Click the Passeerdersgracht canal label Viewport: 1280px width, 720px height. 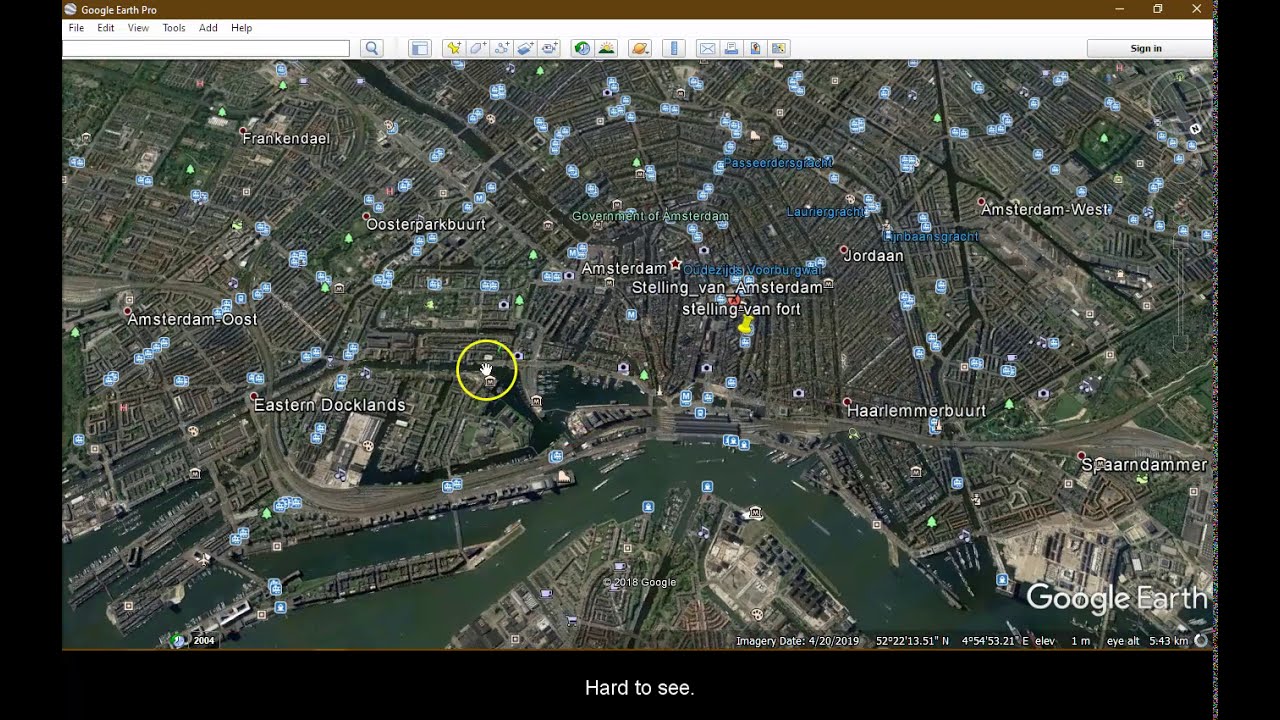click(778, 162)
